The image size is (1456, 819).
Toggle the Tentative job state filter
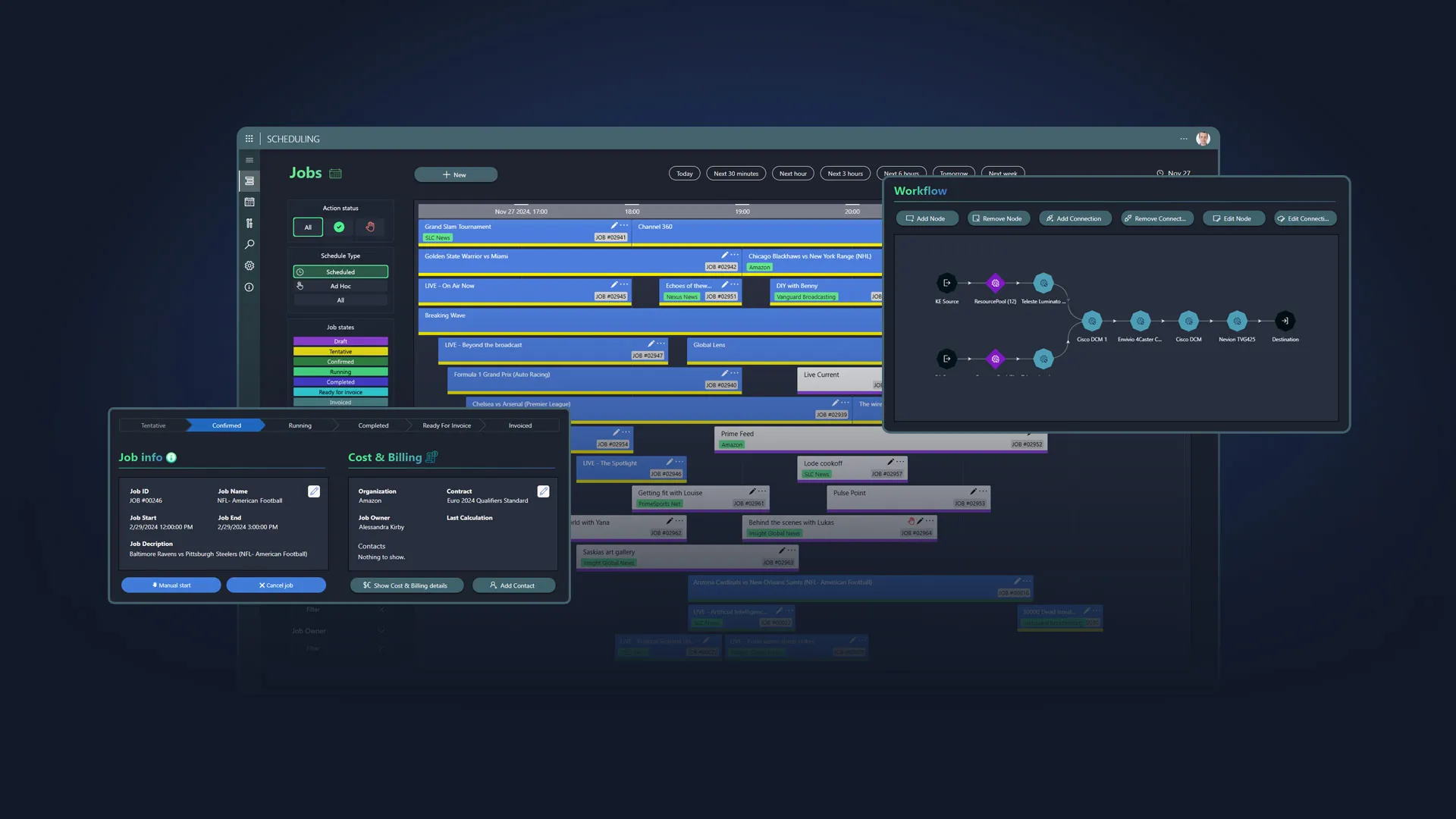coord(340,351)
